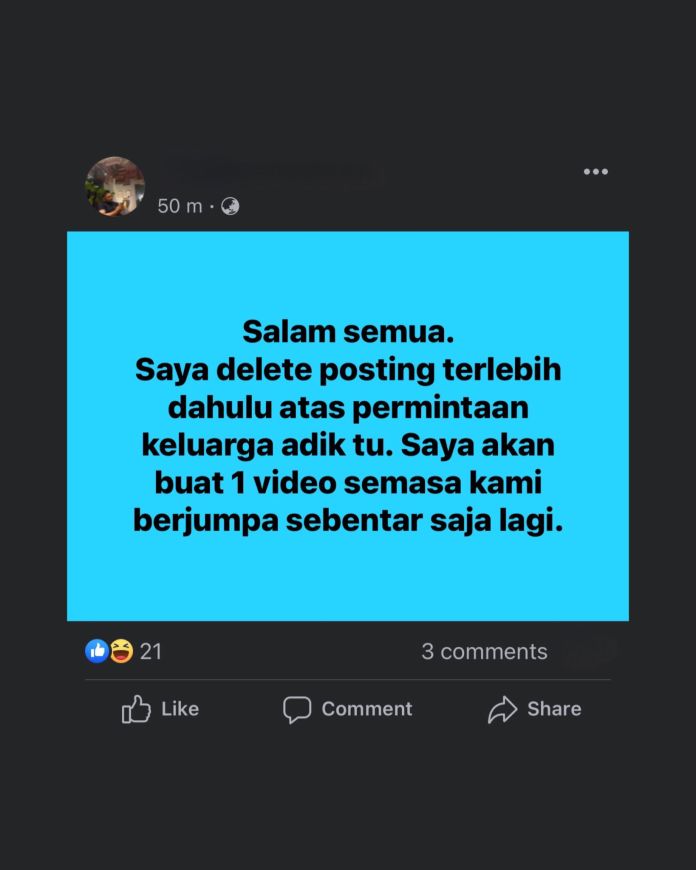Open the '50 m' post timestamp

point(180,206)
